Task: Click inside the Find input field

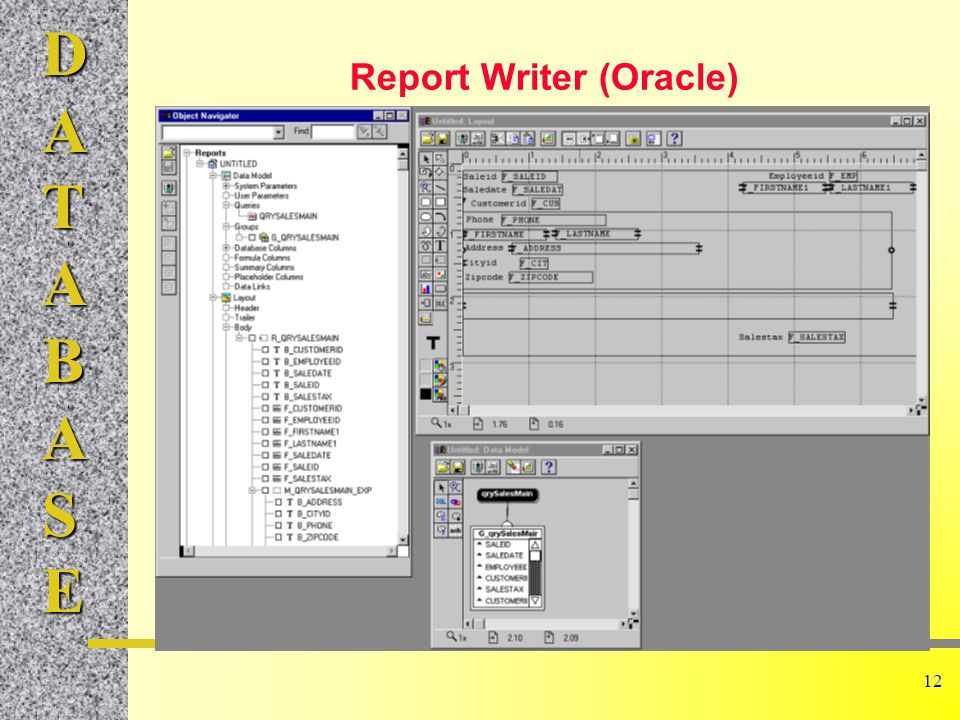Action: (332, 131)
